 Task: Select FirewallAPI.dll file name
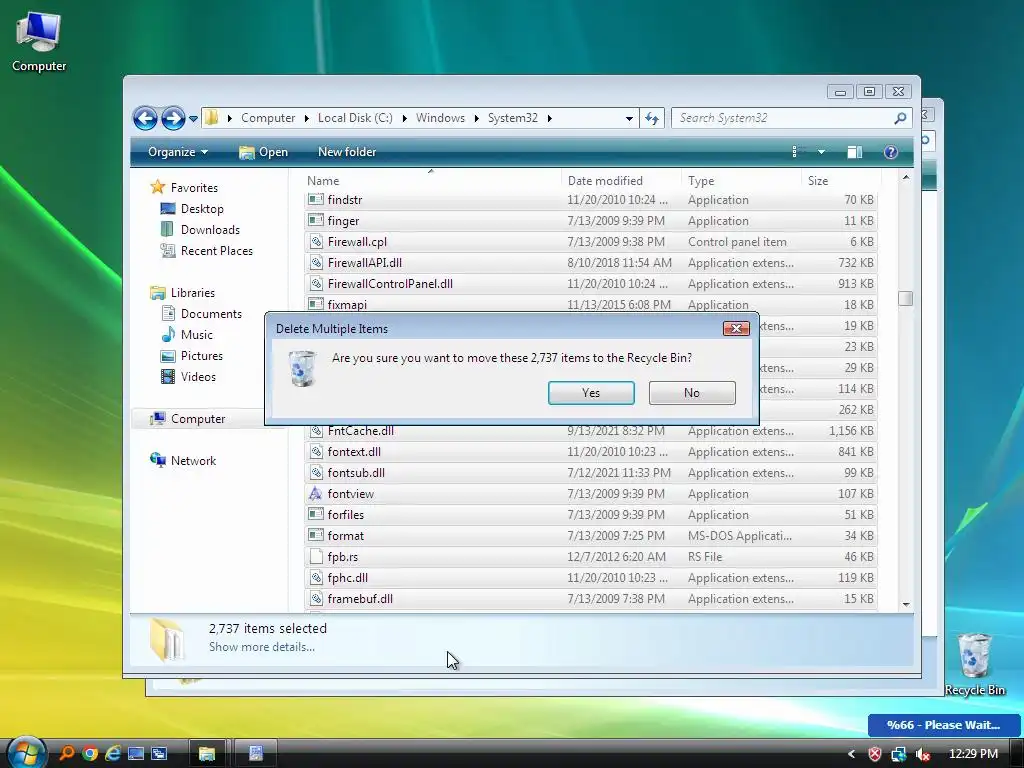(x=364, y=263)
